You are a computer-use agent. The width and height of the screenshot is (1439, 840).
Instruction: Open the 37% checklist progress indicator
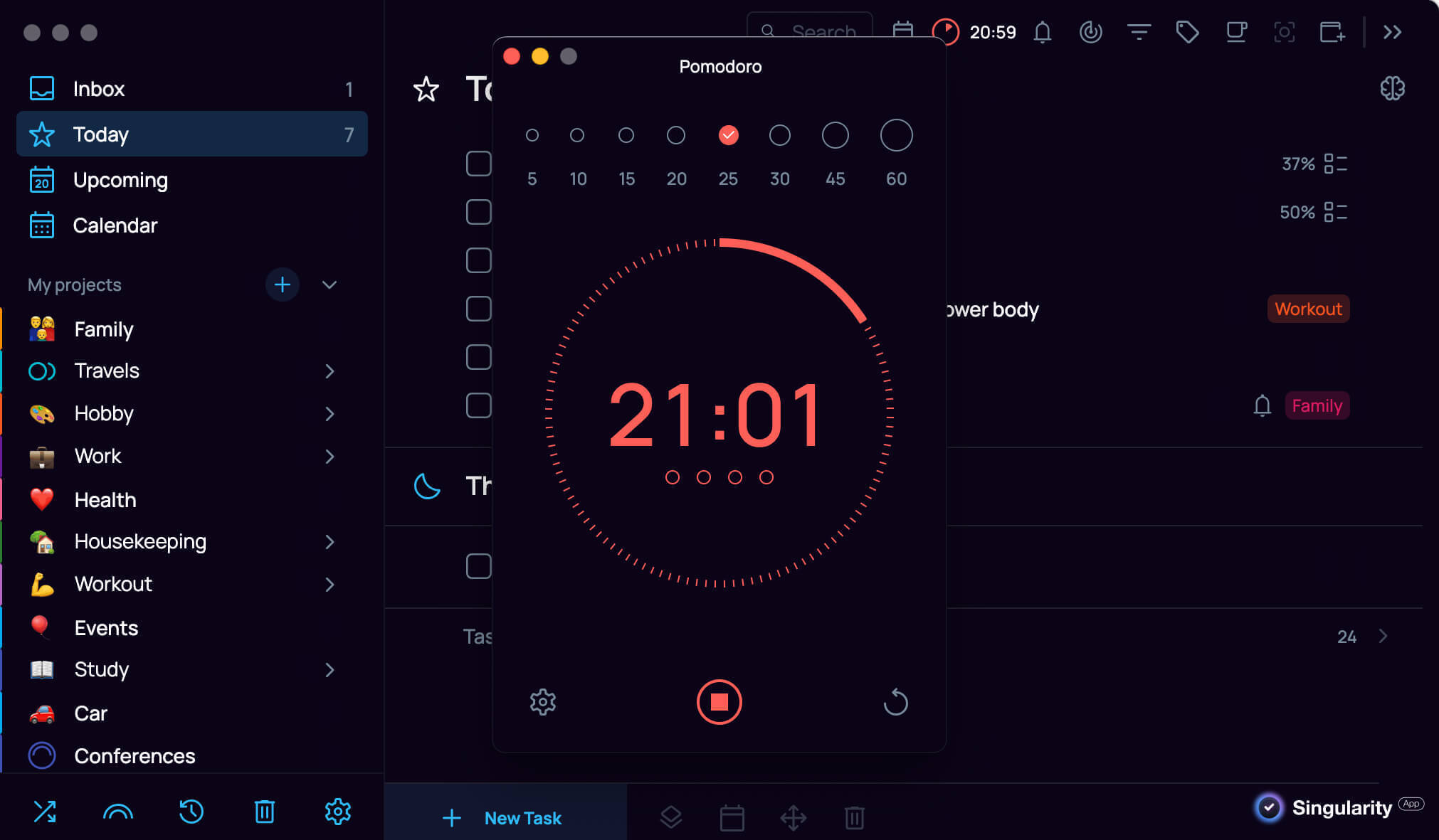(x=1314, y=164)
